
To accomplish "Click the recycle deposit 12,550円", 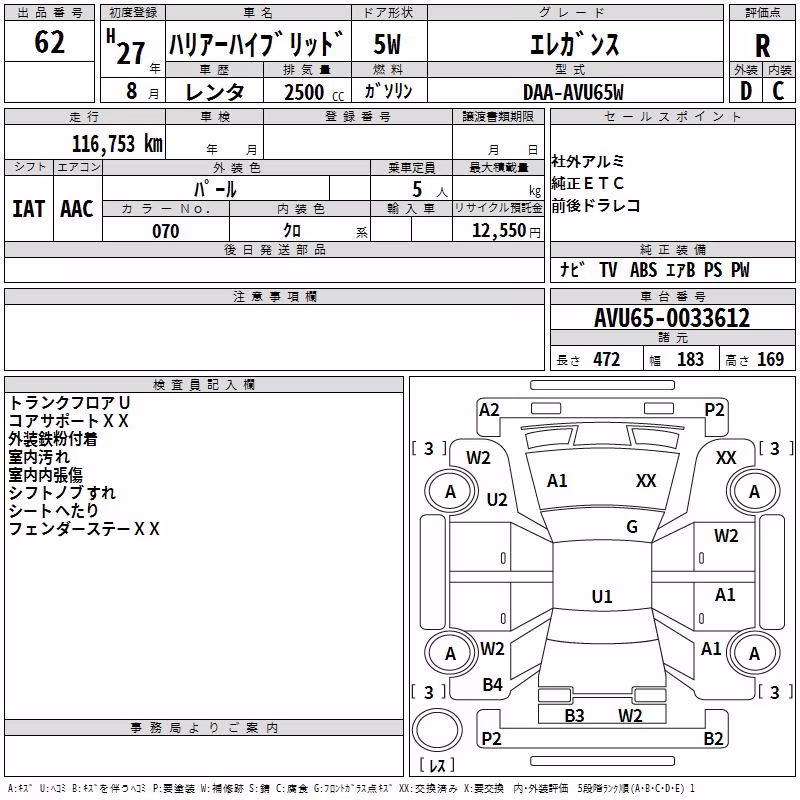I will pos(506,231).
